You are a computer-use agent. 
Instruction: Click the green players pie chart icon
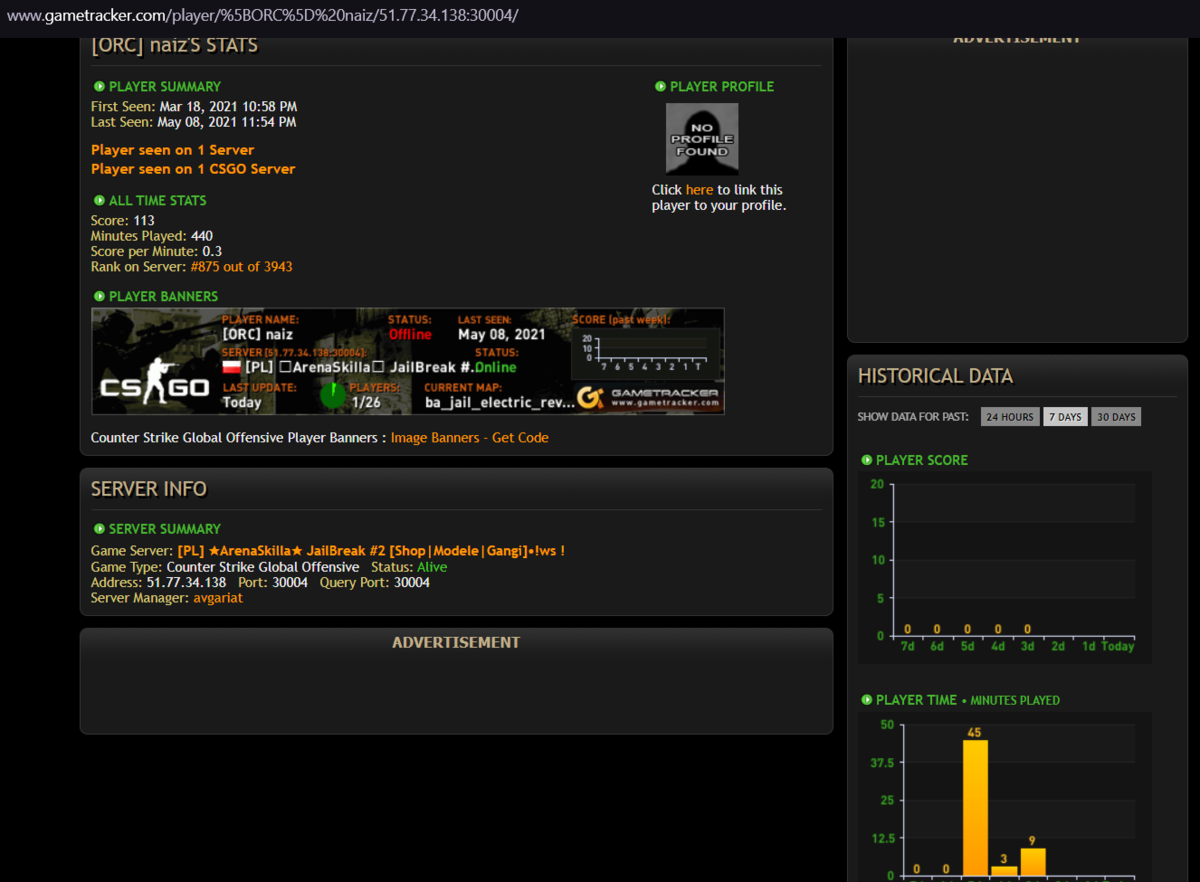[x=333, y=396]
